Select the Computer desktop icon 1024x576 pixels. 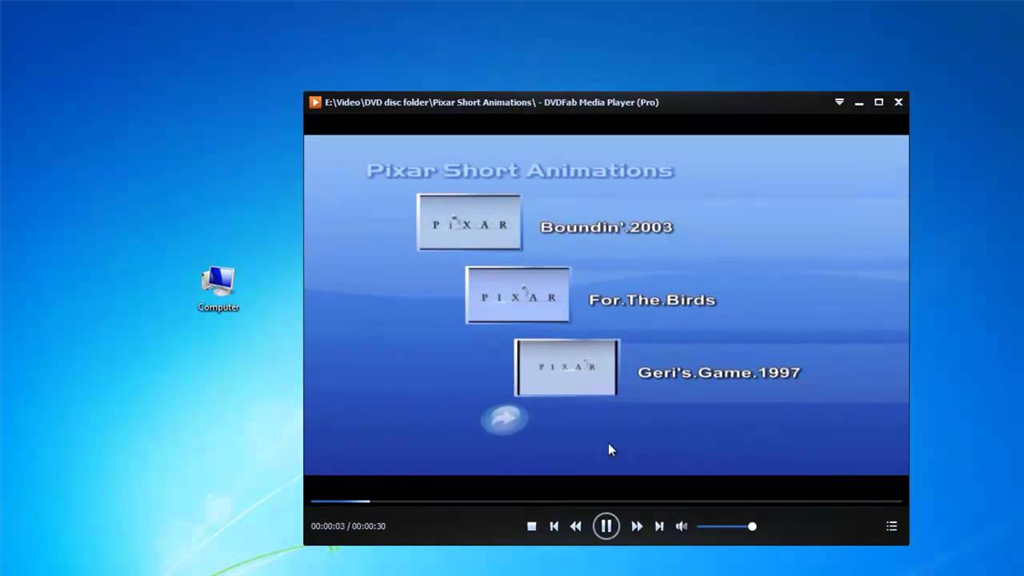pyautogui.click(x=218, y=289)
